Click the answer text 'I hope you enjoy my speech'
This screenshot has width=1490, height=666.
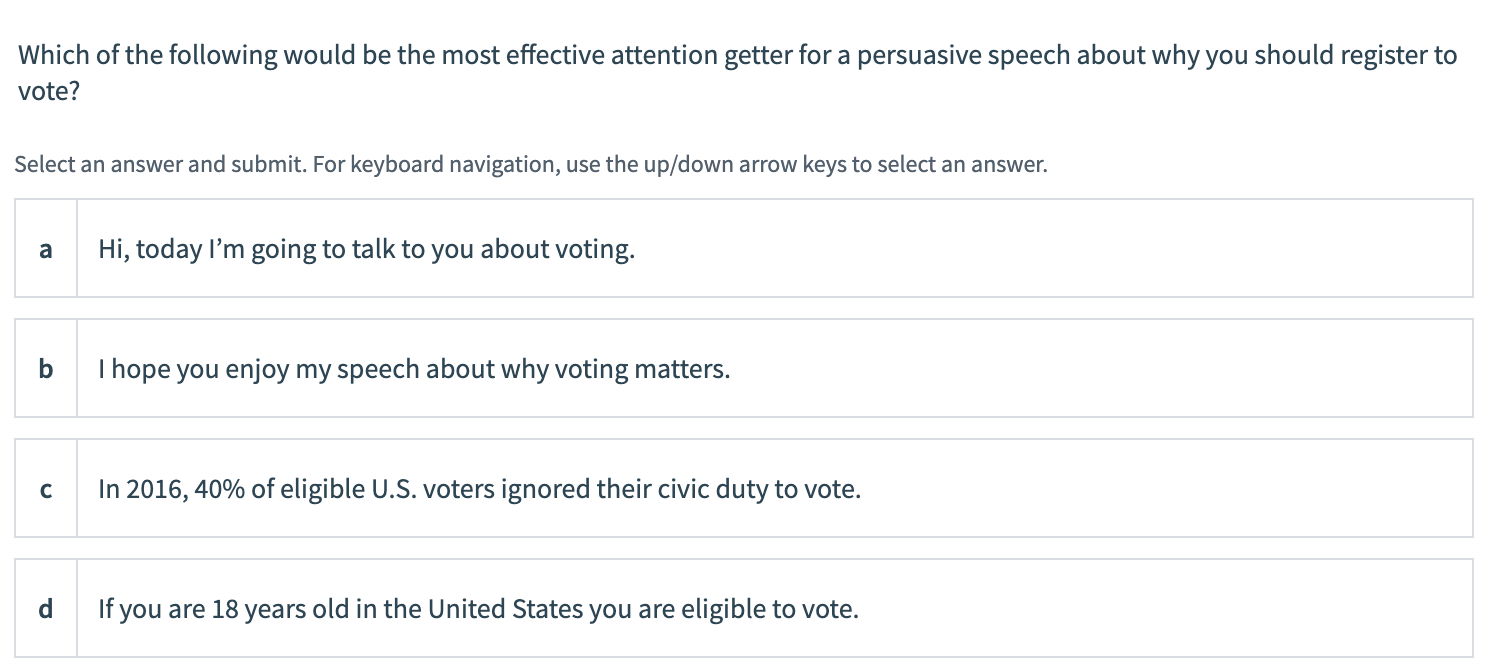coord(414,368)
